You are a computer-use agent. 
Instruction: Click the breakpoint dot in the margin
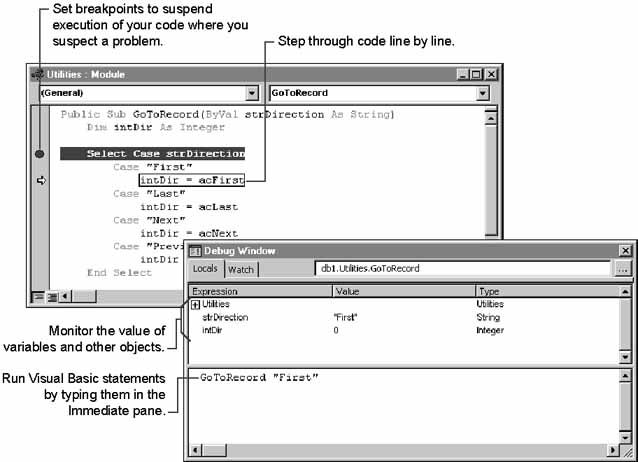point(40,154)
